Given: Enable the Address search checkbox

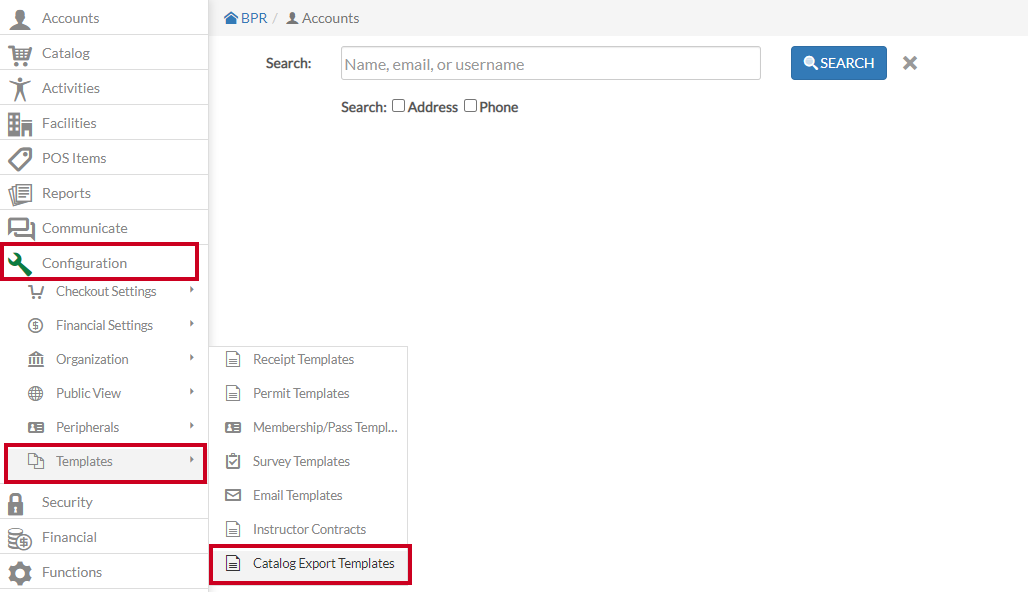Looking at the screenshot, I should click(x=399, y=106).
